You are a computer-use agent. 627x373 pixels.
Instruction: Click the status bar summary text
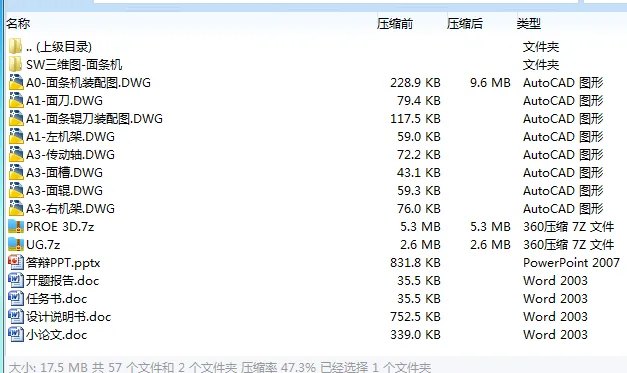click(220, 367)
